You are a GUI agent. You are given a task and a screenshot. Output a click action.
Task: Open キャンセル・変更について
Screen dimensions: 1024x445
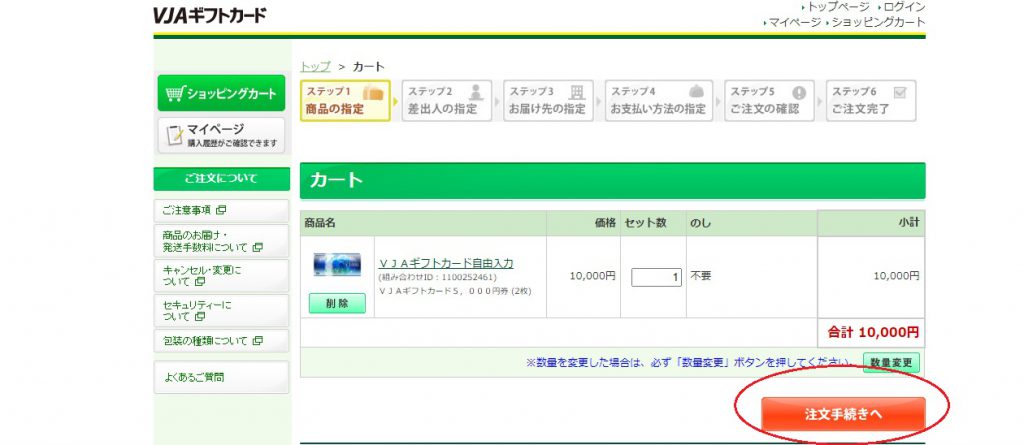coord(221,276)
